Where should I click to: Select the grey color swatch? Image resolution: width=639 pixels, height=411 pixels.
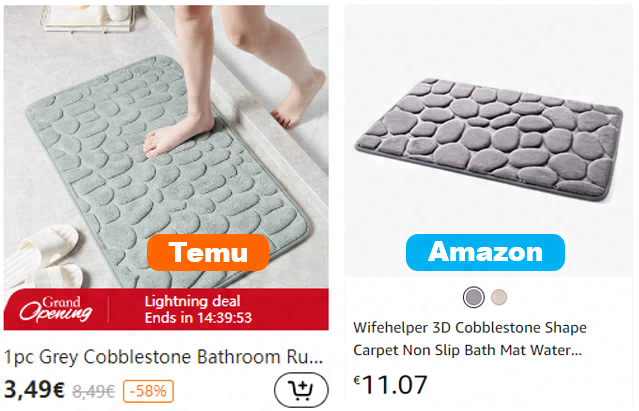(474, 297)
